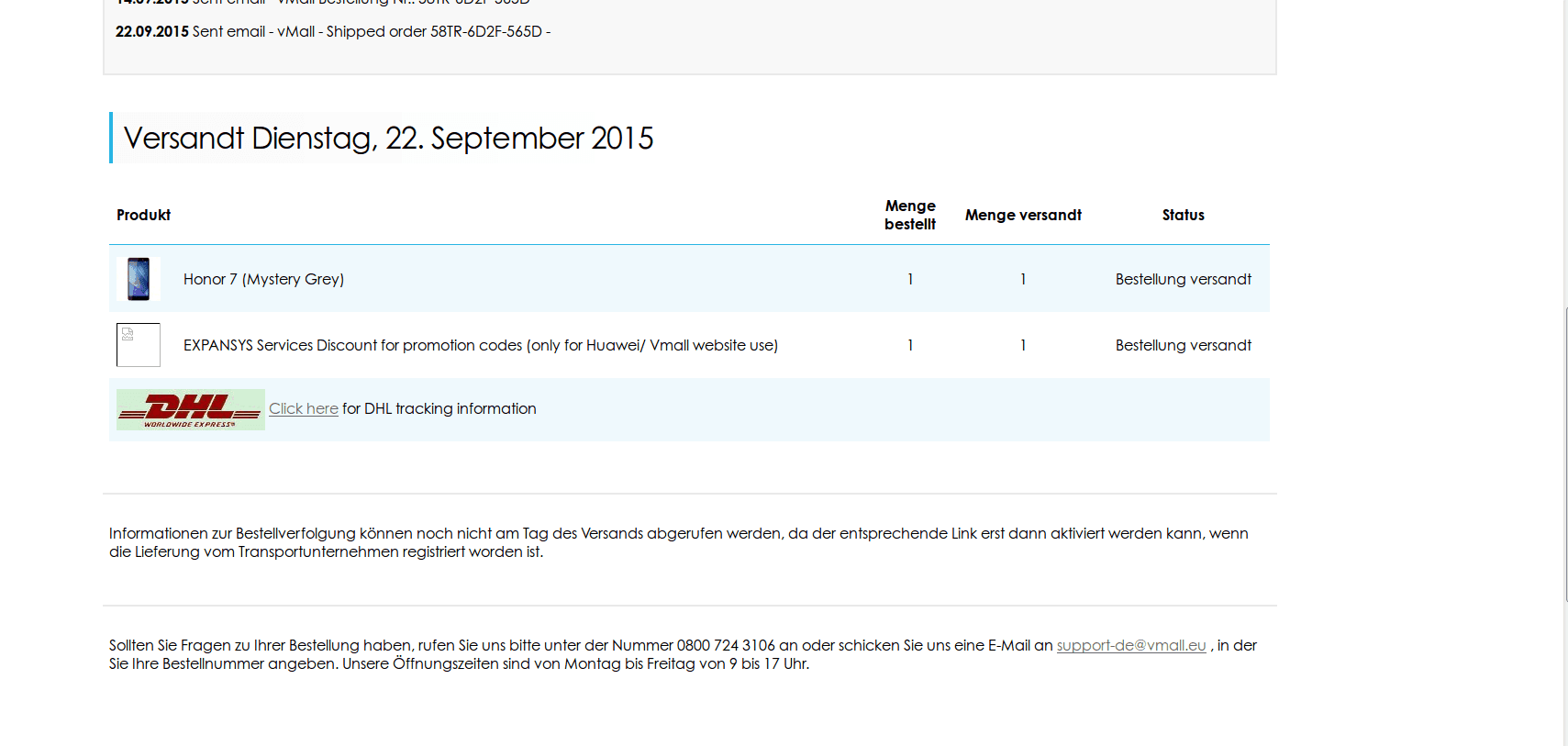This screenshot has height=746, width=1568.
Task: Open the Honor 7 phone thumbnail
Action: (x=139, y=279)
